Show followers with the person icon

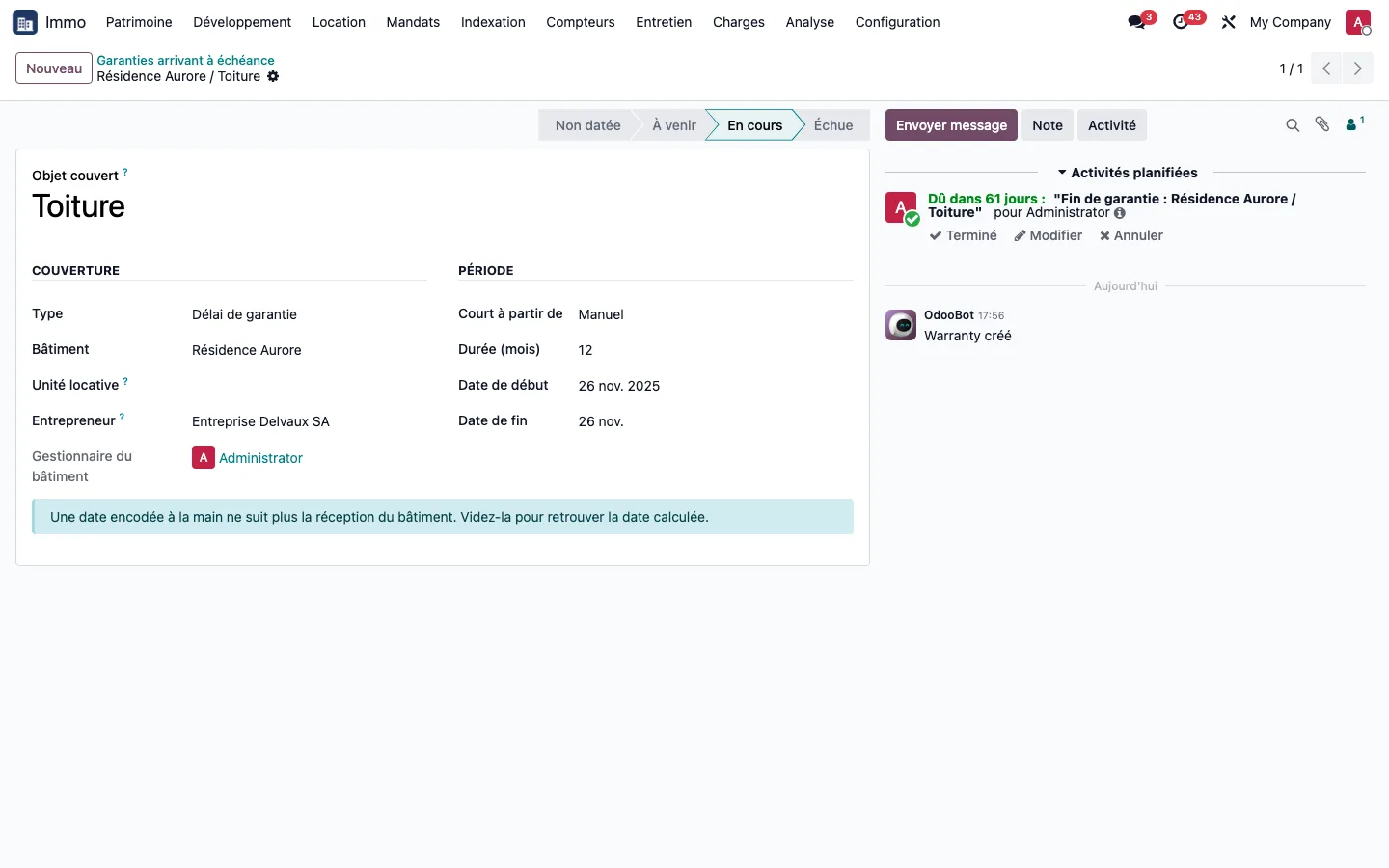coord(1354,124)
